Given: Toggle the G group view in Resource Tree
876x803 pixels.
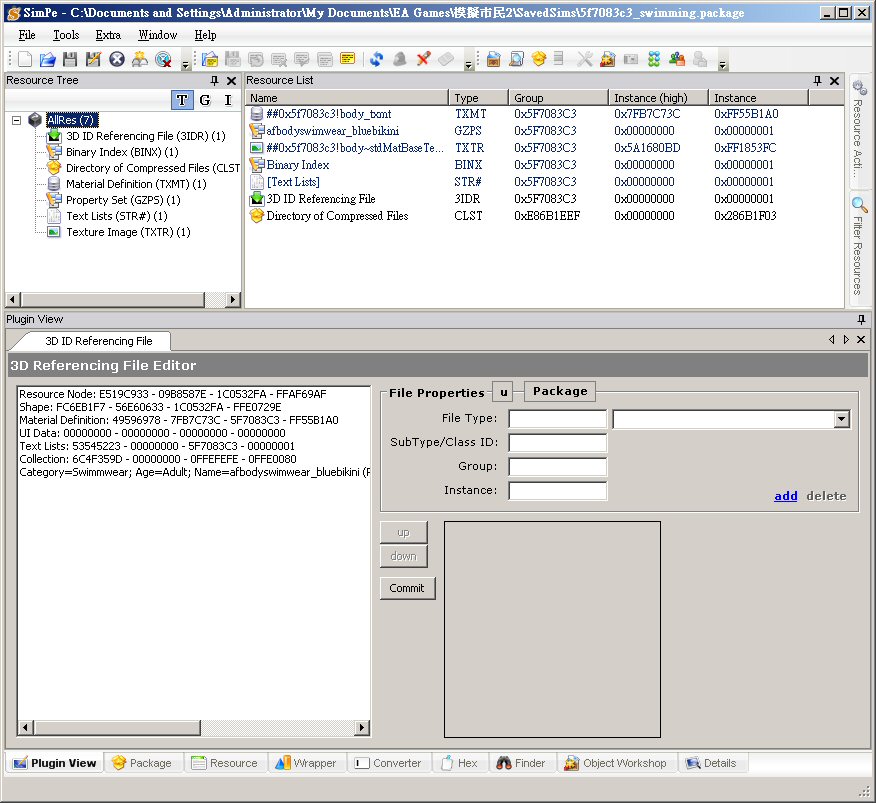Looking at the screenshot, I should (205, 100).
